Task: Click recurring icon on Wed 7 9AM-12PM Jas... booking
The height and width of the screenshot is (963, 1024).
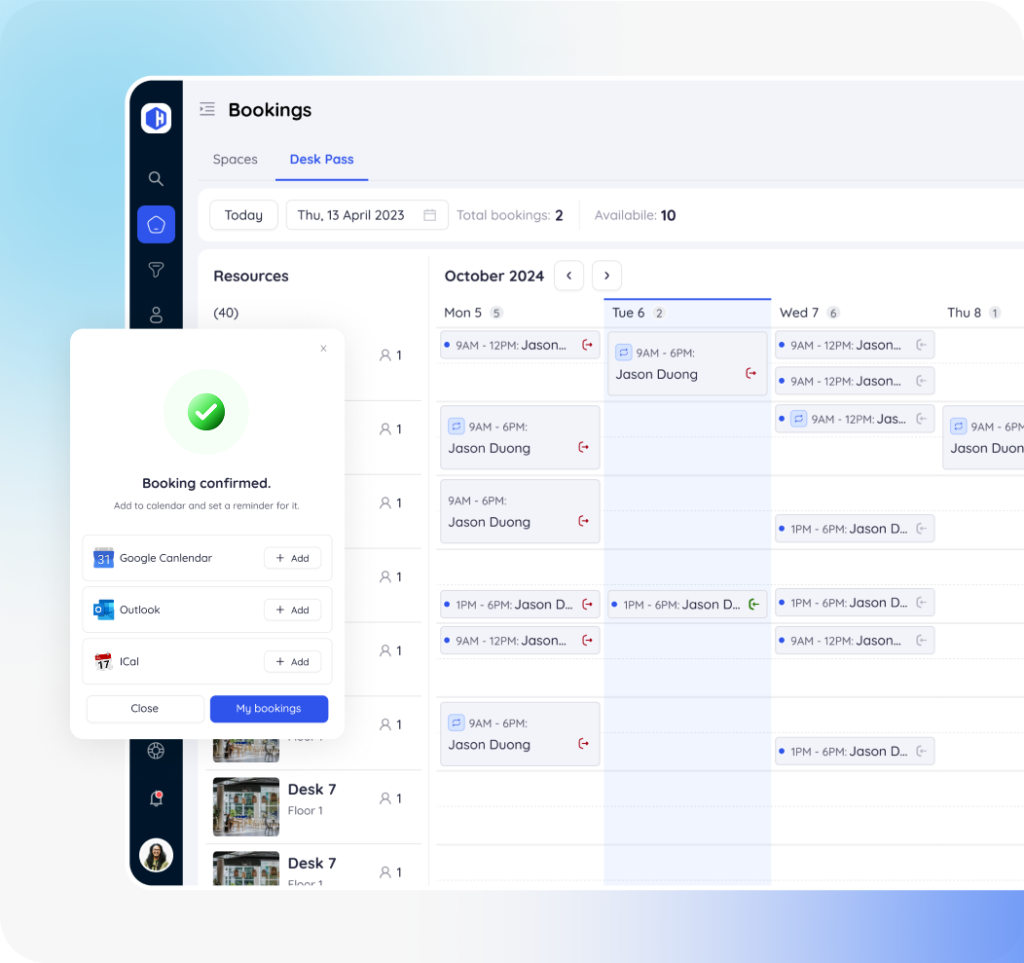Action: [x=798, y=418]
